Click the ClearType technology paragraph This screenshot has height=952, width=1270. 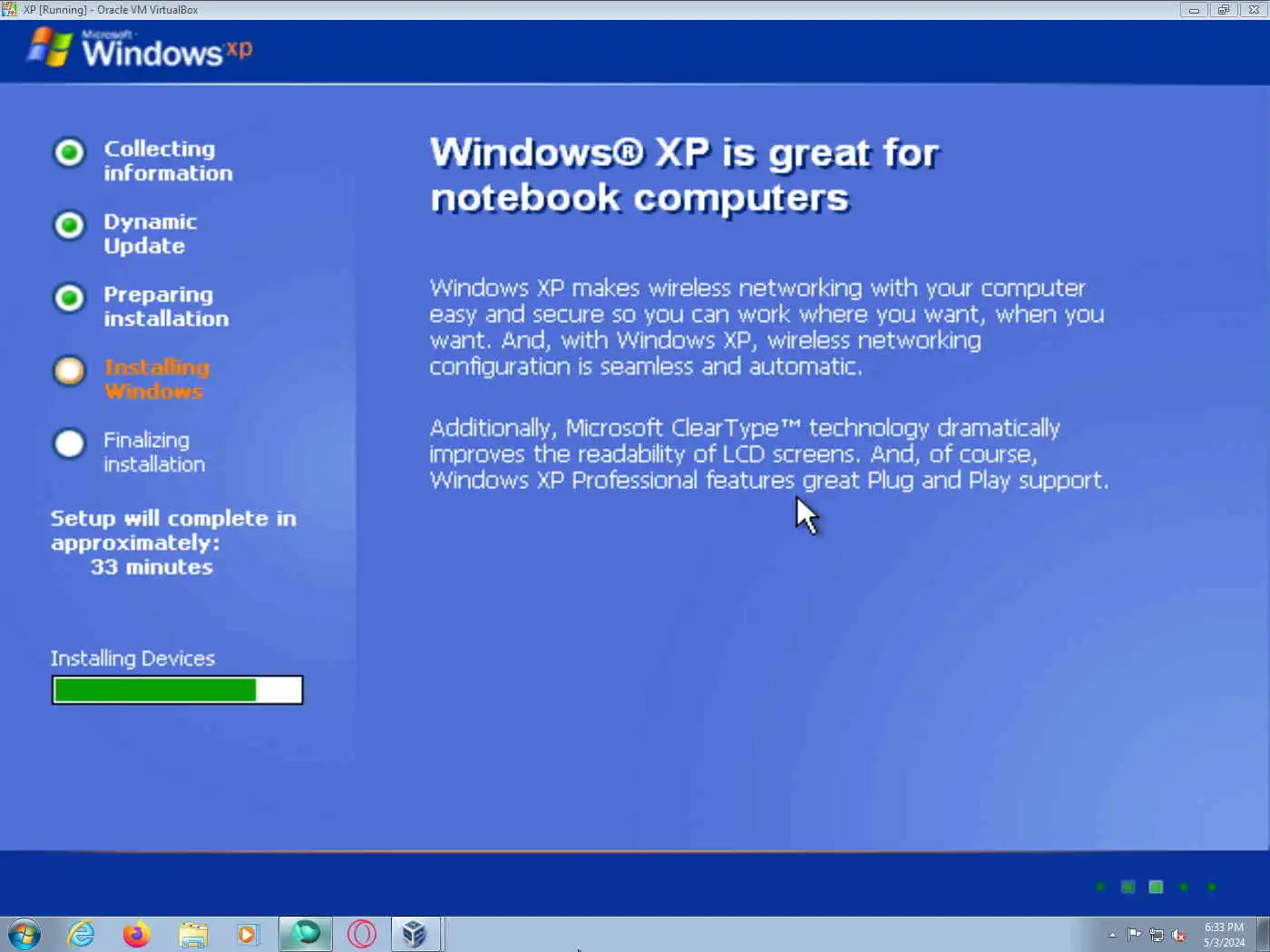point(769,453)
